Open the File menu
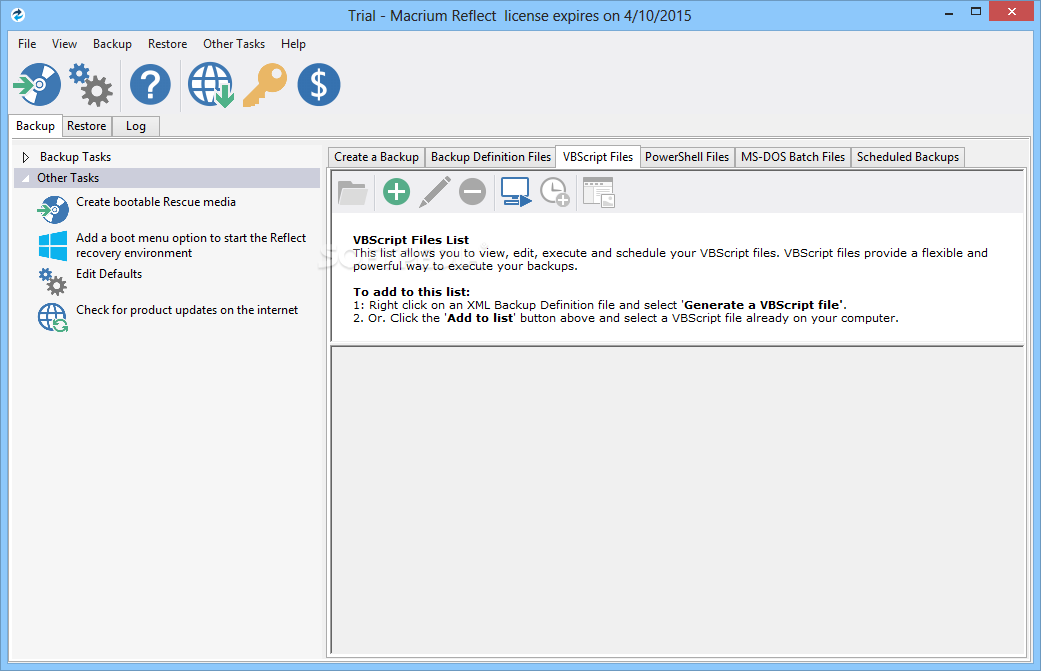 tap(27, 44)
